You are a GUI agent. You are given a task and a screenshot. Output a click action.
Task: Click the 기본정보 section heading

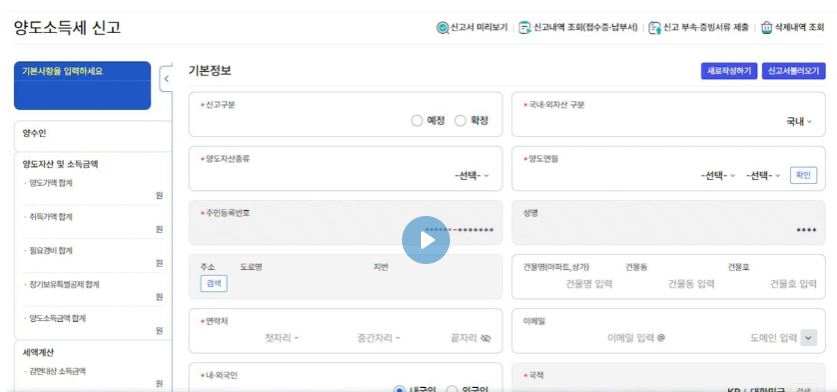click(210, 70)
